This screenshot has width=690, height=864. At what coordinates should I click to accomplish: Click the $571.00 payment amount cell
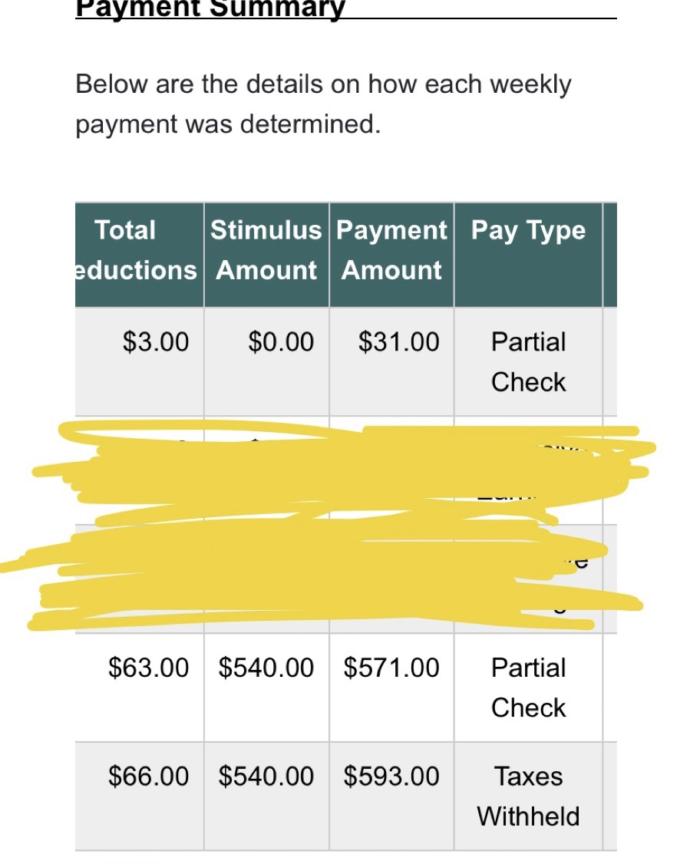pyautogui.click(x=392, y=687)
